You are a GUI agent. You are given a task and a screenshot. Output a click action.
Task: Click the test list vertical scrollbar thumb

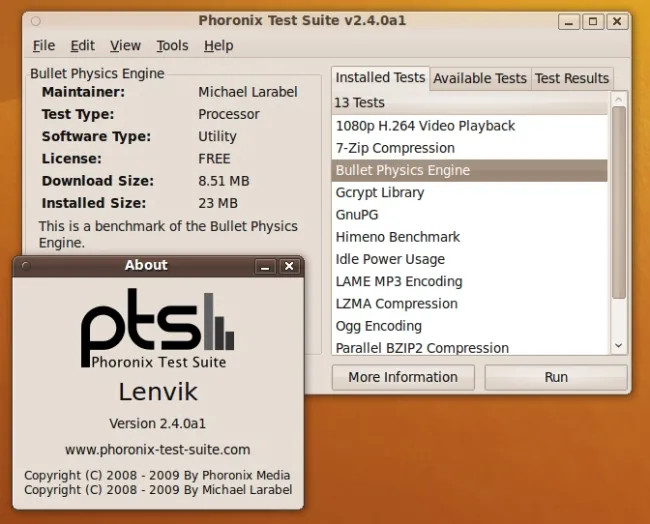618,202
